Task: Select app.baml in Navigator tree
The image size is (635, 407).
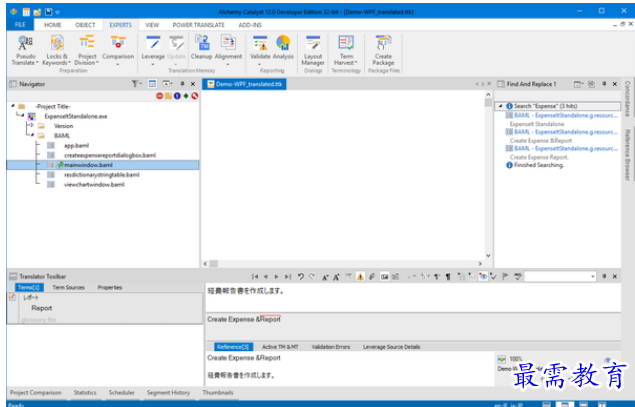Action: (76, 145)
